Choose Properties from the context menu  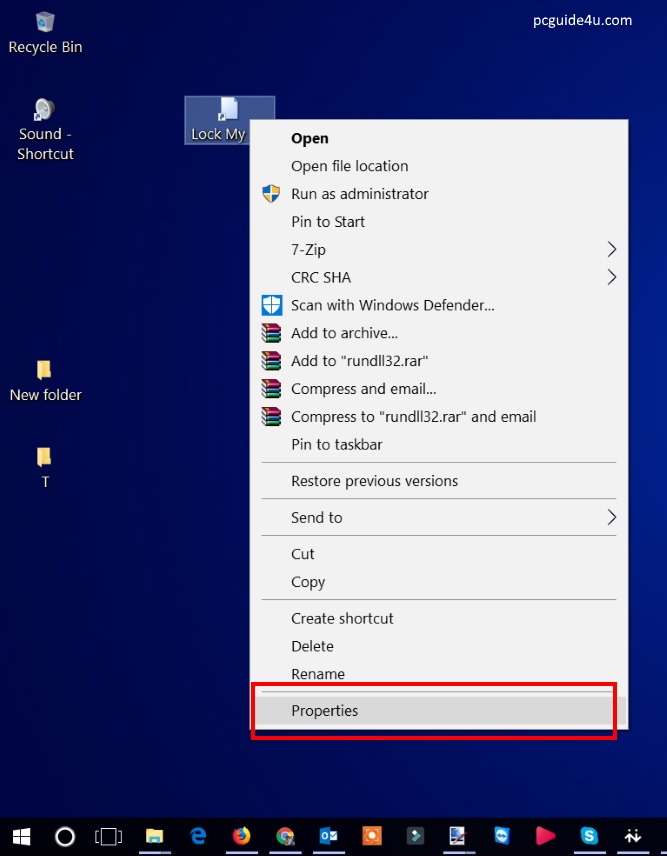point(324,711)
